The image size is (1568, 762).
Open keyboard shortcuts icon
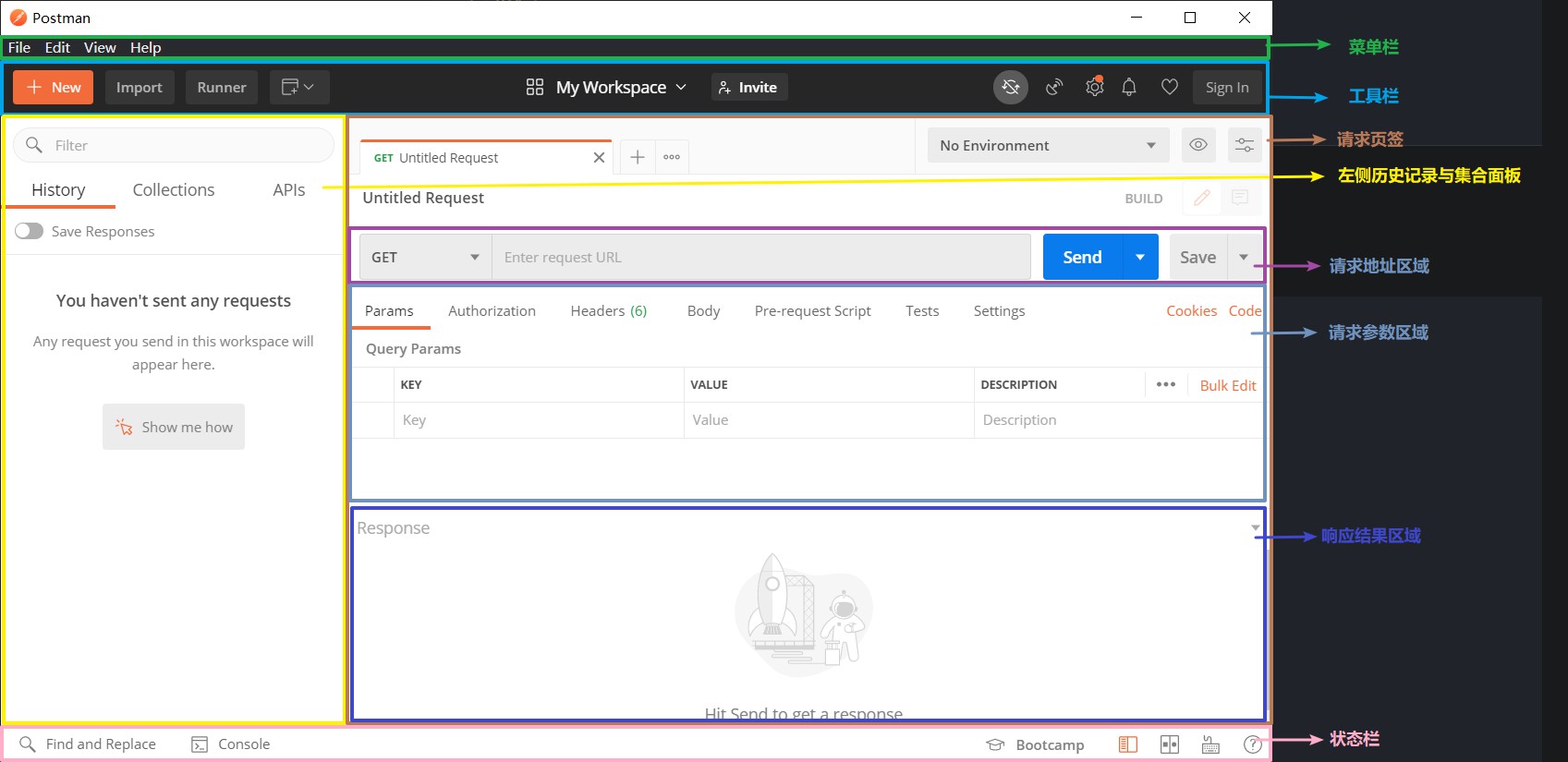click(x=1210, y=744)
